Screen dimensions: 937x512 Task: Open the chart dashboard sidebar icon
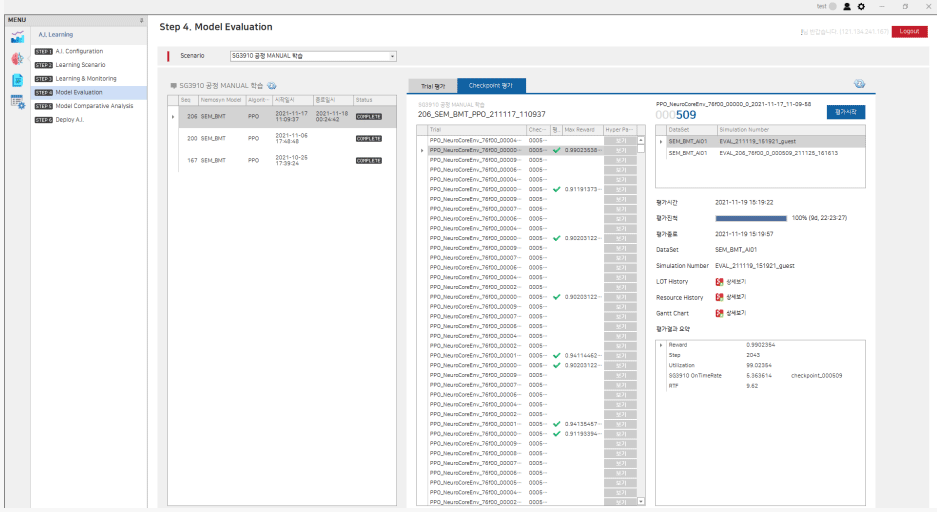(17, 37)
